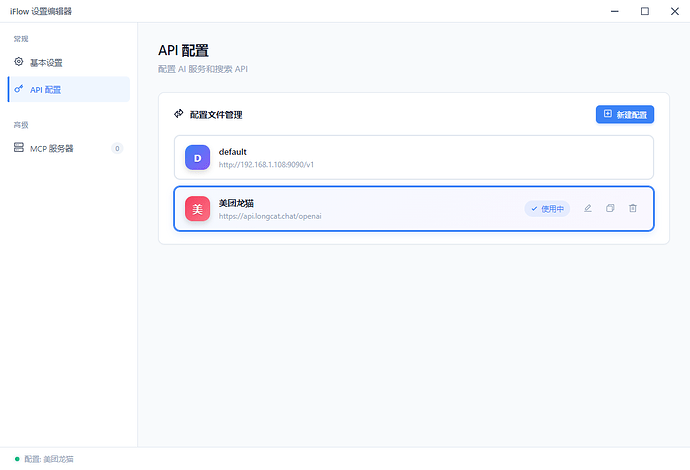Image resolution: width=690 pixels, height=470 pixels.
Task: Click the api.longcat.chat URL text
Action: pos(270,215)
